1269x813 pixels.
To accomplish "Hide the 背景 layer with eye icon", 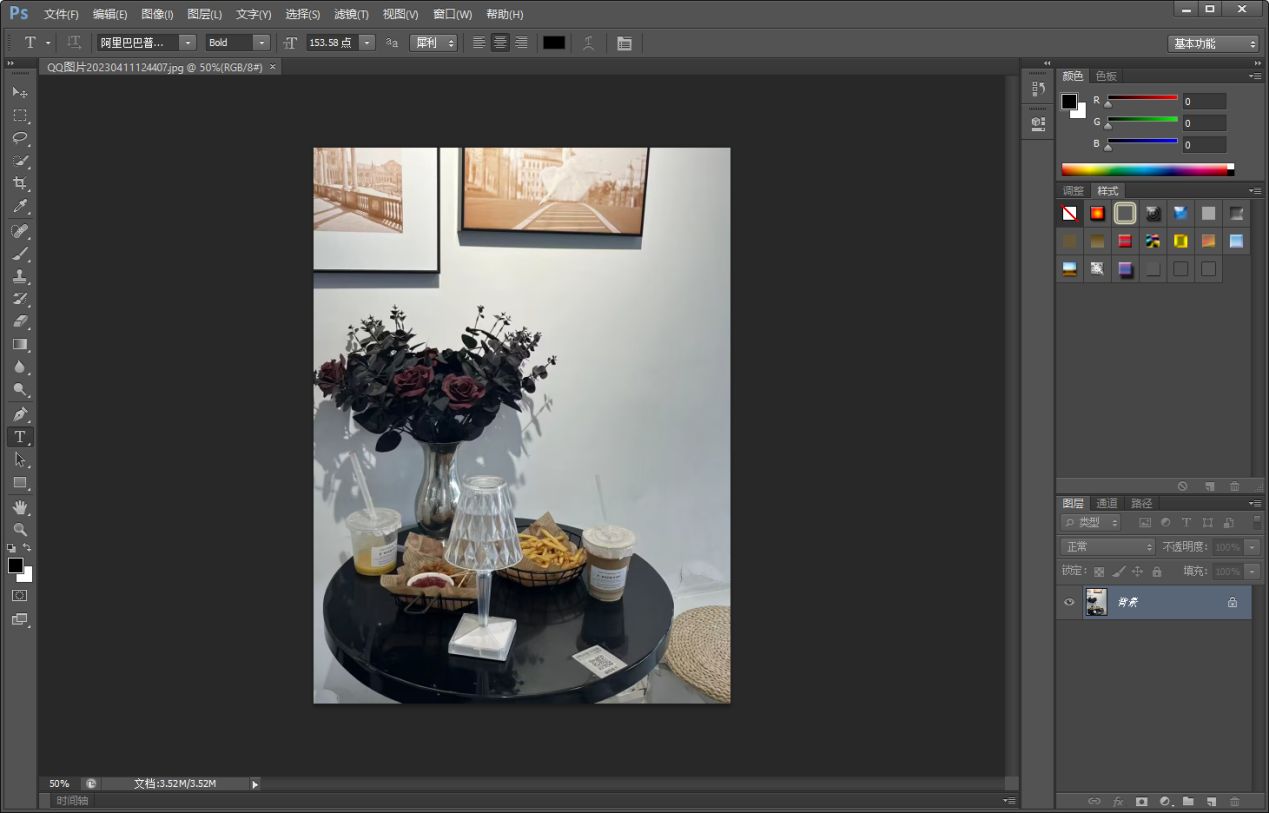I will coord(1069,602).
